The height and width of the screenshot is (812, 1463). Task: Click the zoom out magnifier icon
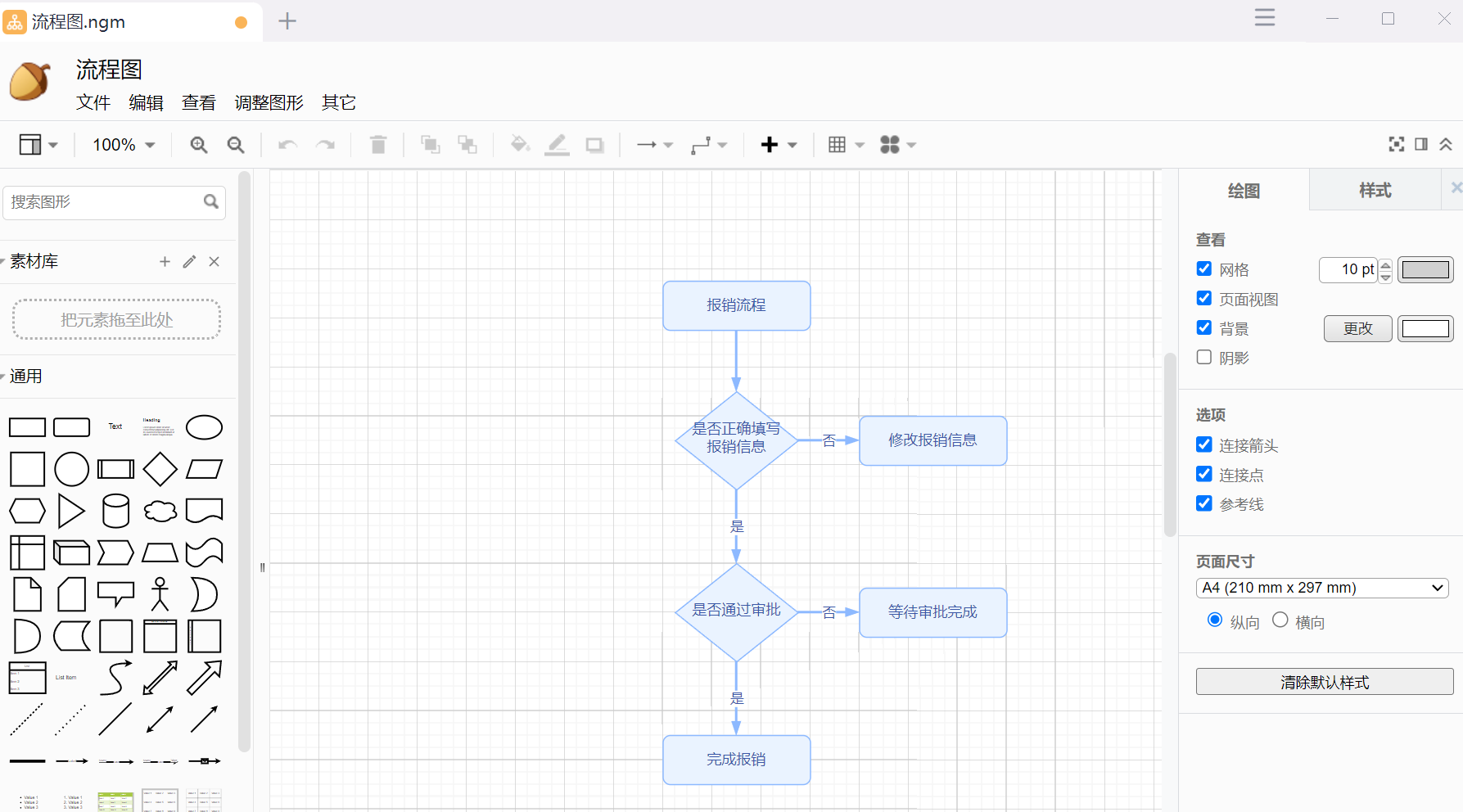236,145
